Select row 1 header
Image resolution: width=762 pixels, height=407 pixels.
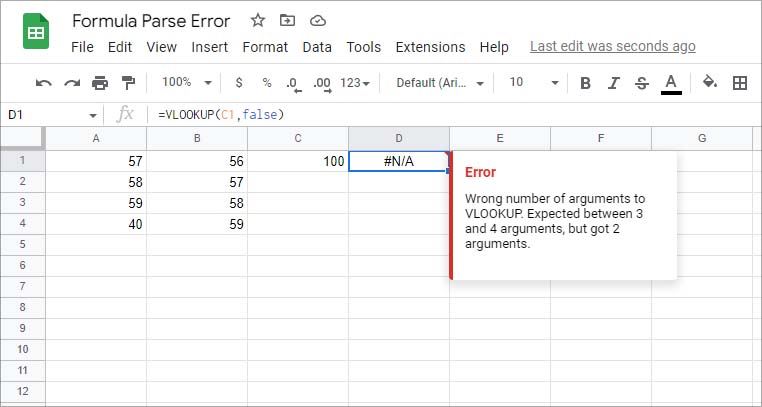[23, 161]
